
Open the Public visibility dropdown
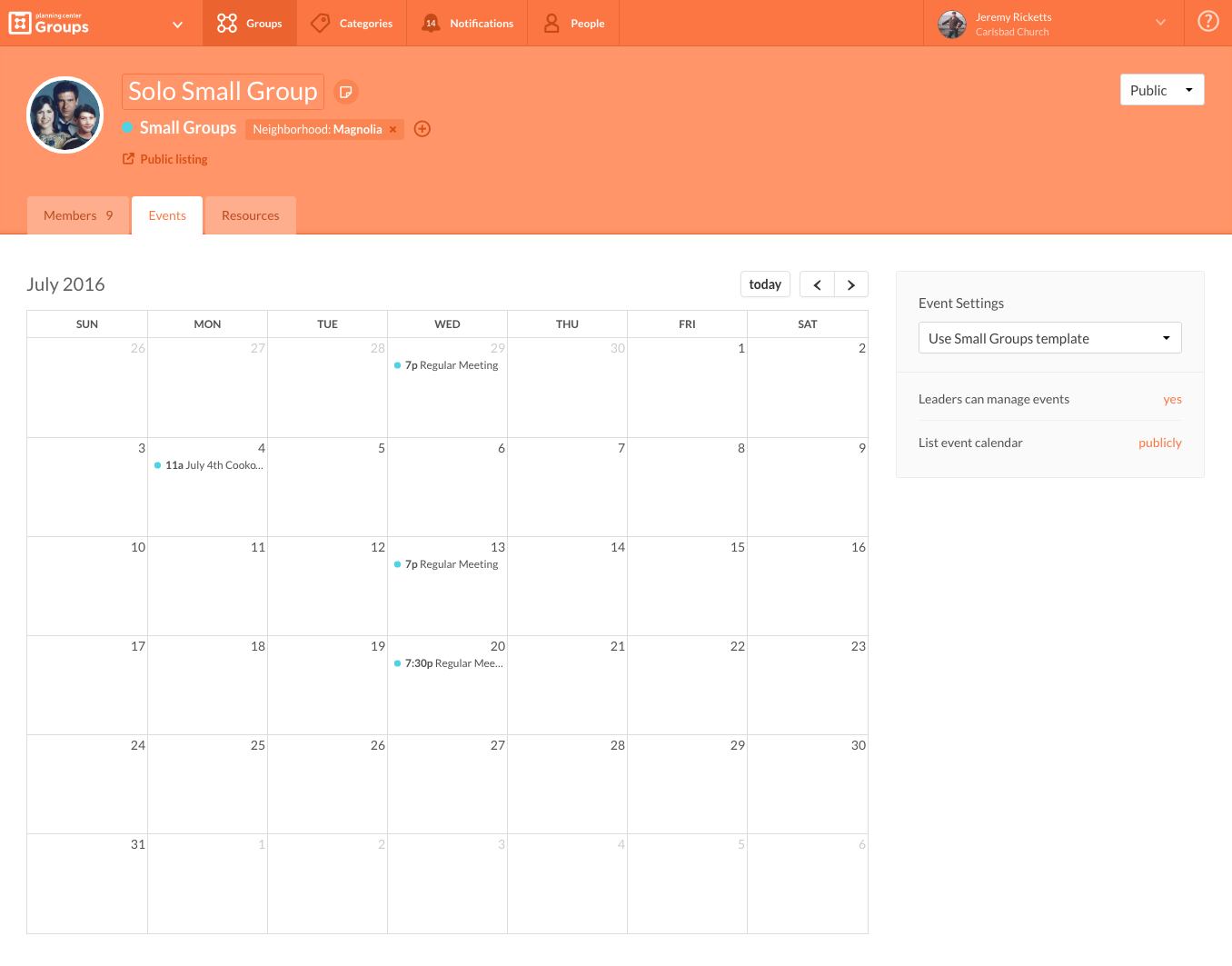point(1162,89)
